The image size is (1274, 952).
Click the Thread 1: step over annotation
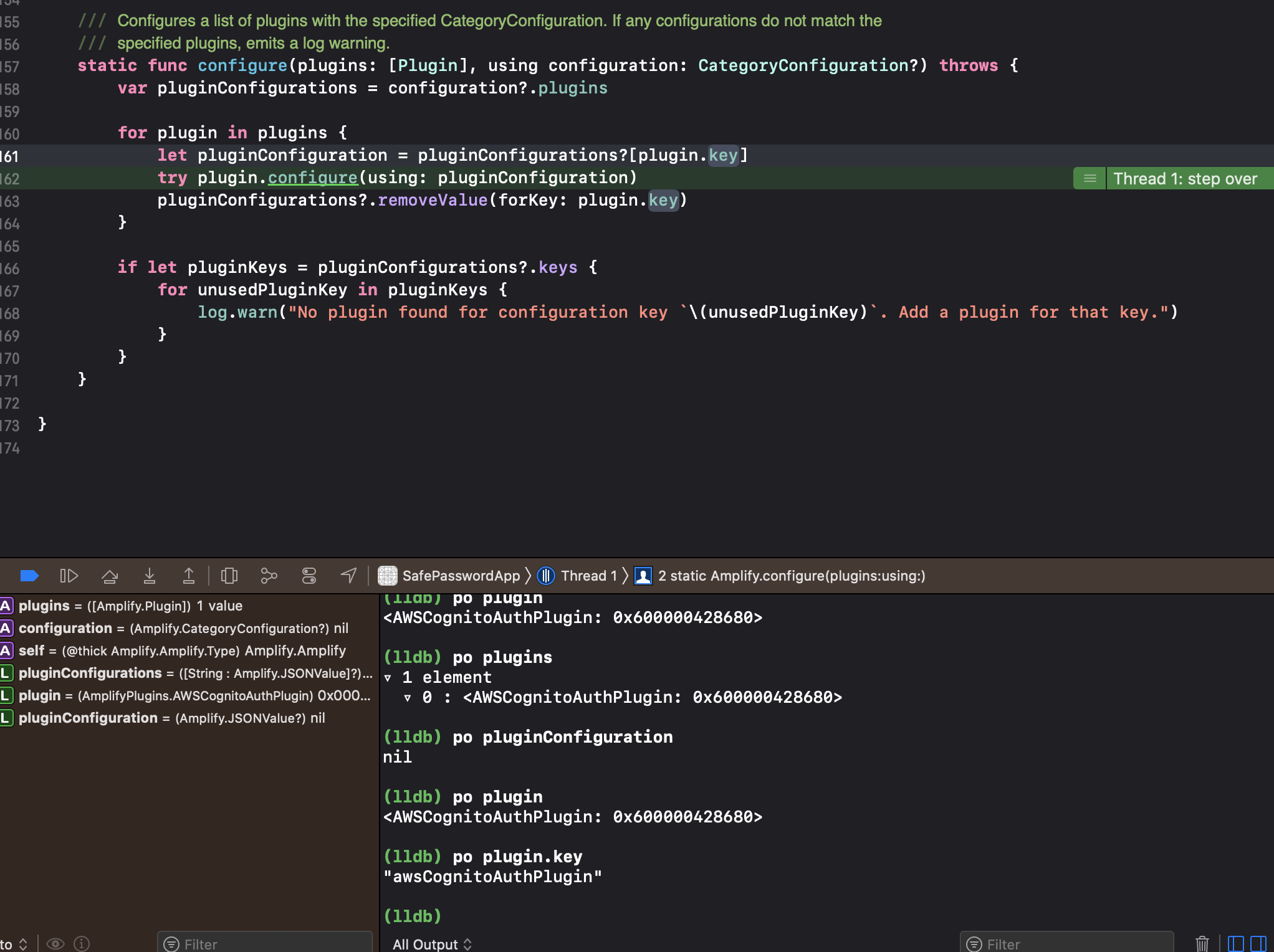click(x=1184, y=179)
